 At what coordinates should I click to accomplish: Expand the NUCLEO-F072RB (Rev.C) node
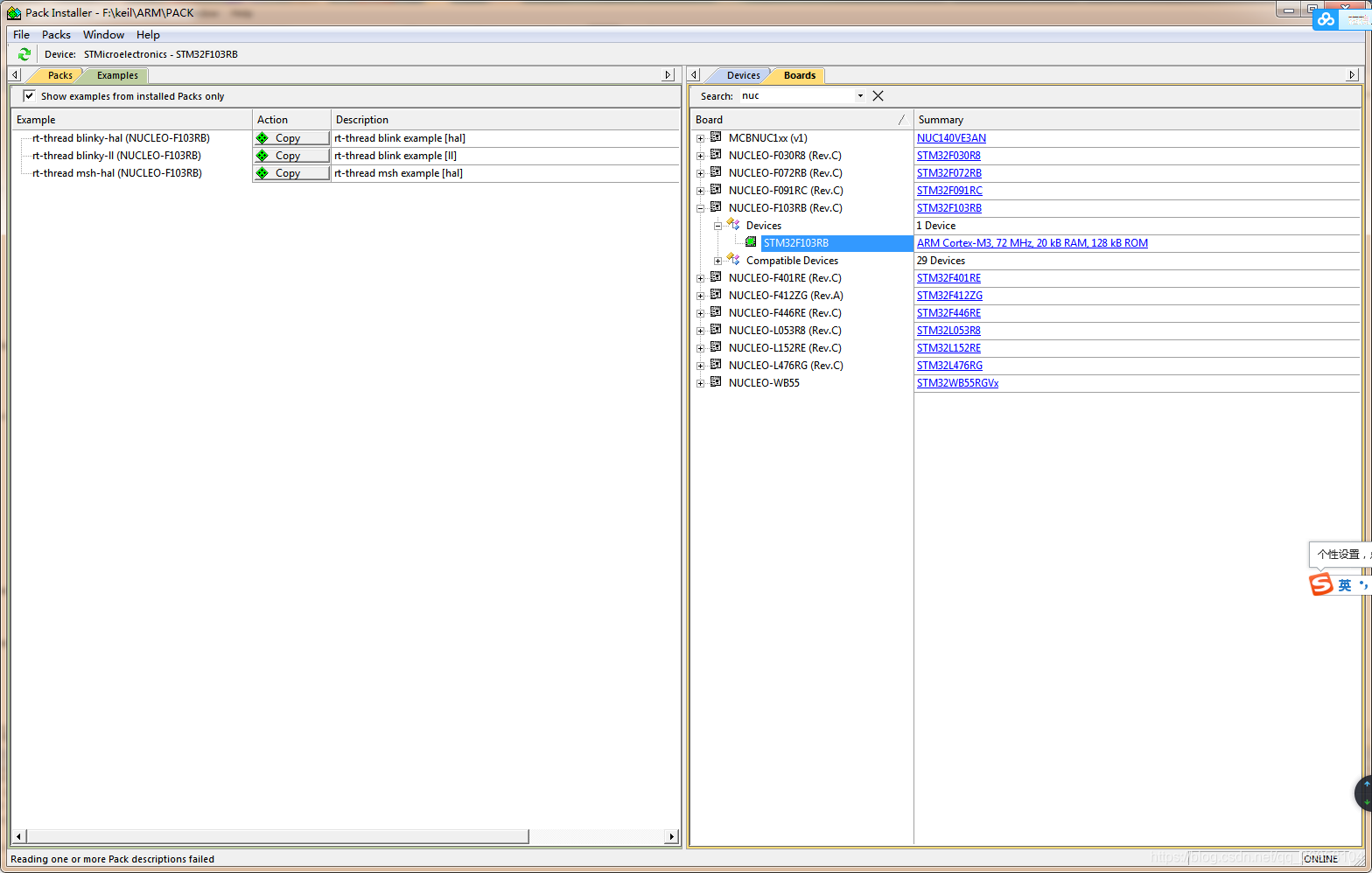pos(700,173)
